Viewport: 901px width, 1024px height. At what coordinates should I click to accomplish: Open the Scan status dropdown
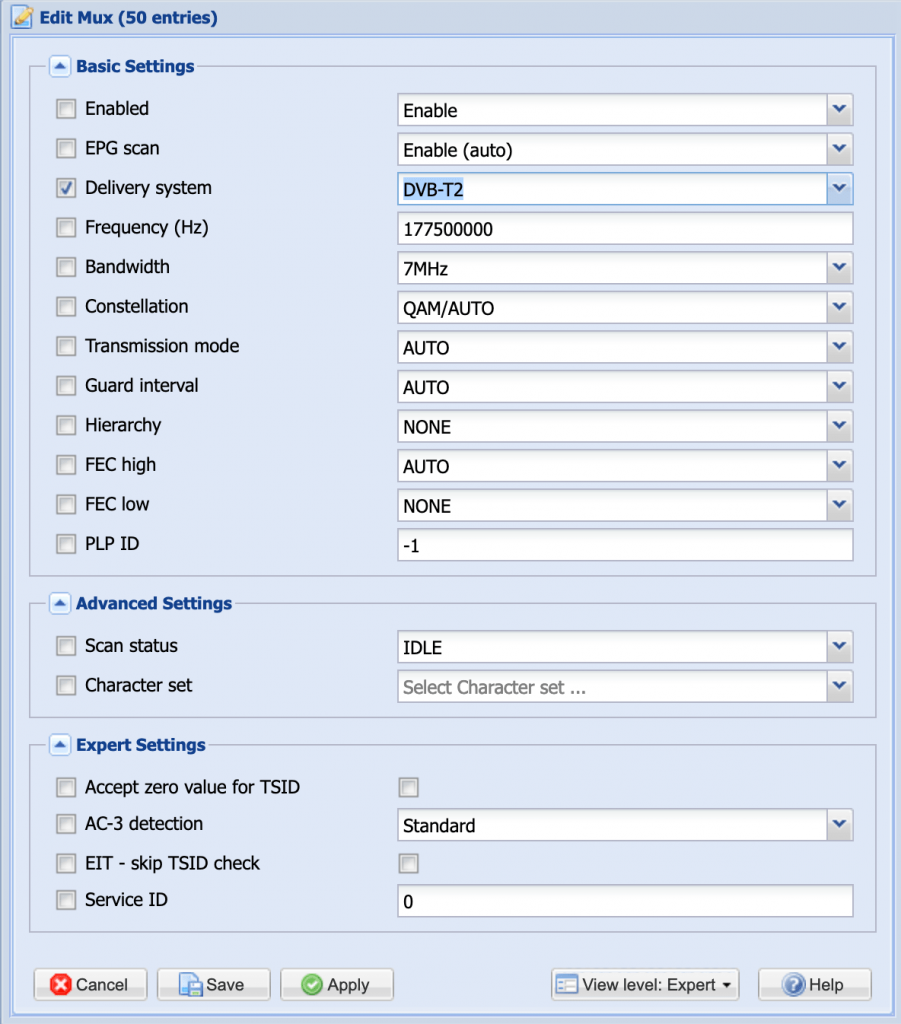(839, 647)
